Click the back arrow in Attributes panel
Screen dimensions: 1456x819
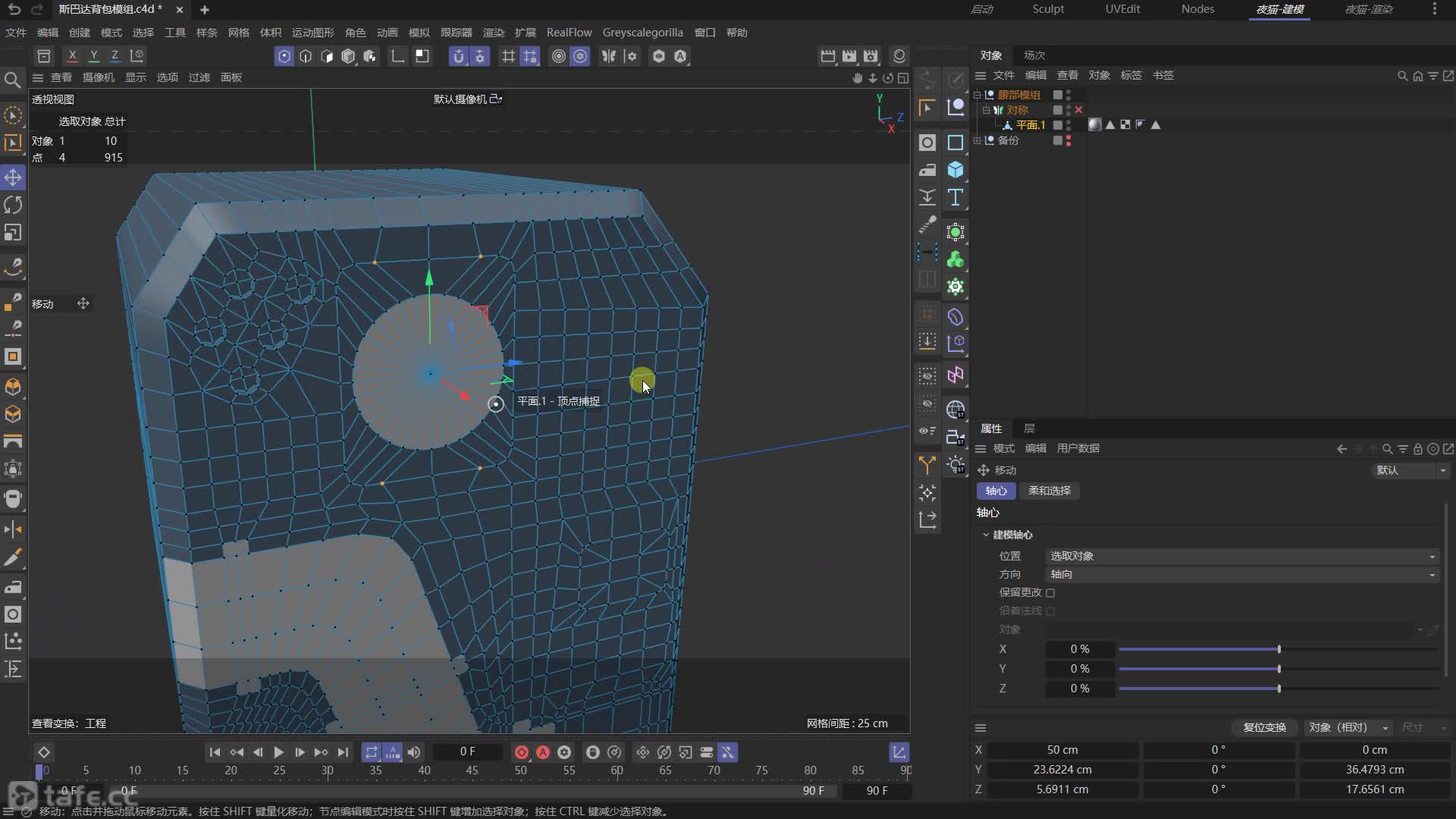1341,449
